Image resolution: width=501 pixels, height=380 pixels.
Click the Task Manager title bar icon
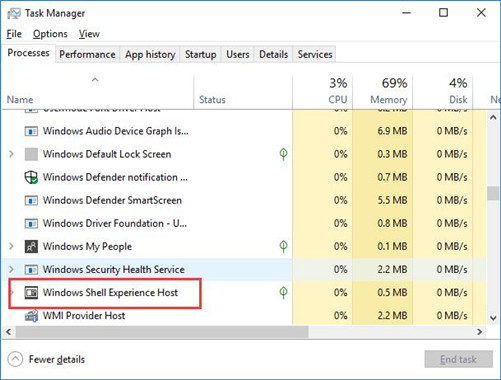[x=13, y=13]
